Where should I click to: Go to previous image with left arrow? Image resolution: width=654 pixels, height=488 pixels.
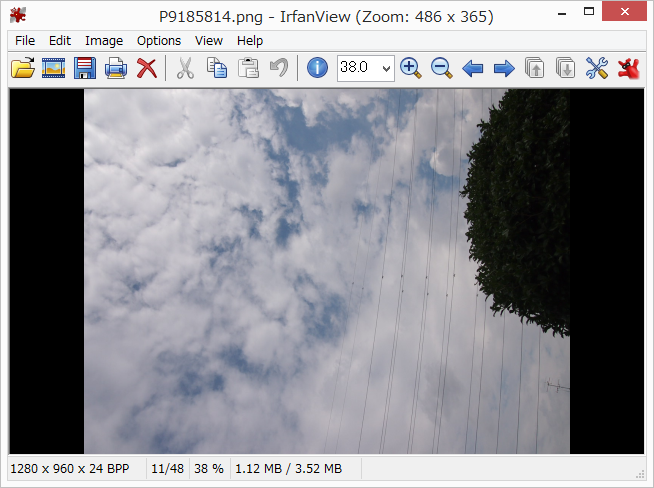[473, 68]
